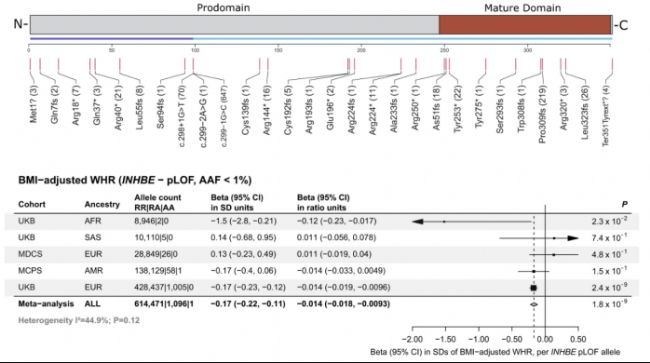Viewport: 650px width, 363px height.
Task: Select the Arg40* (21) variant label
Action: pyautogui.click(x=119, y=108)
